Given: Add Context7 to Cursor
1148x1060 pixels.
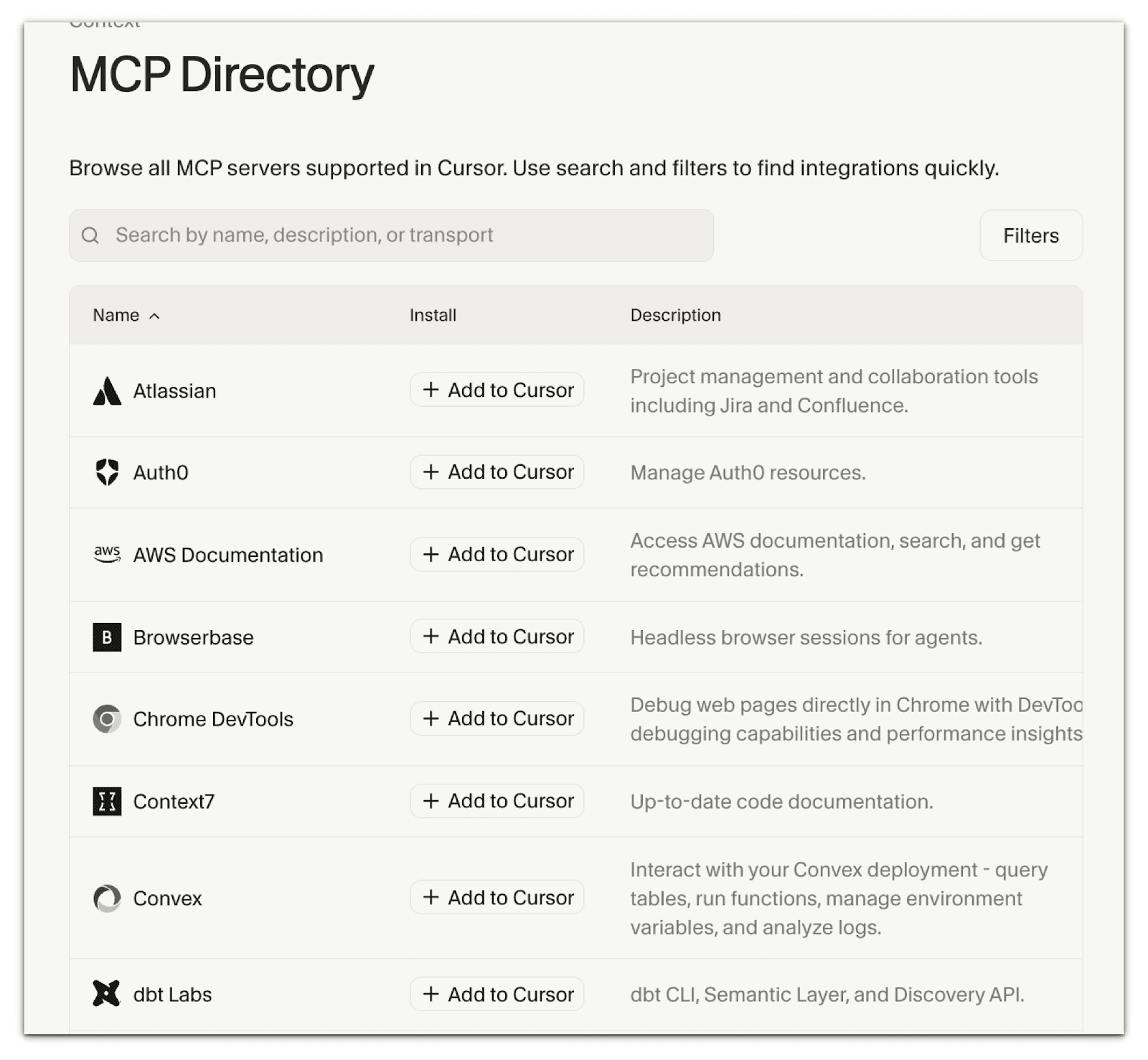Looking at the screenshot, I should click(497, 801).
